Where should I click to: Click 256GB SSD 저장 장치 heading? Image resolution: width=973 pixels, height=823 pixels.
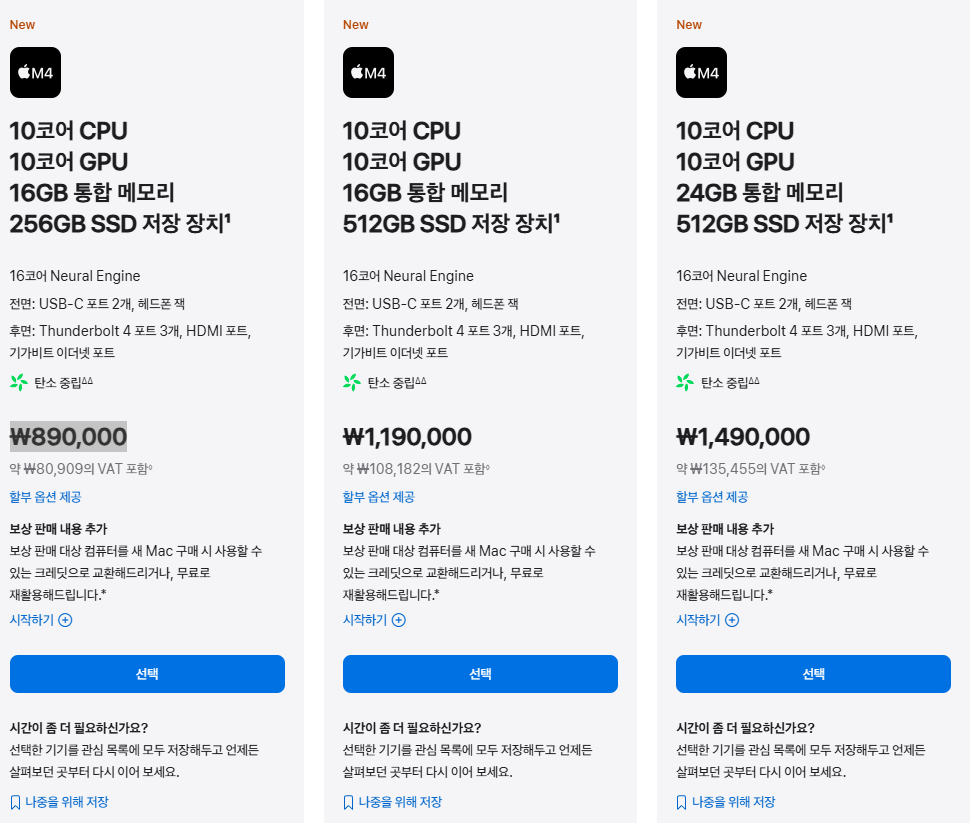120,224
